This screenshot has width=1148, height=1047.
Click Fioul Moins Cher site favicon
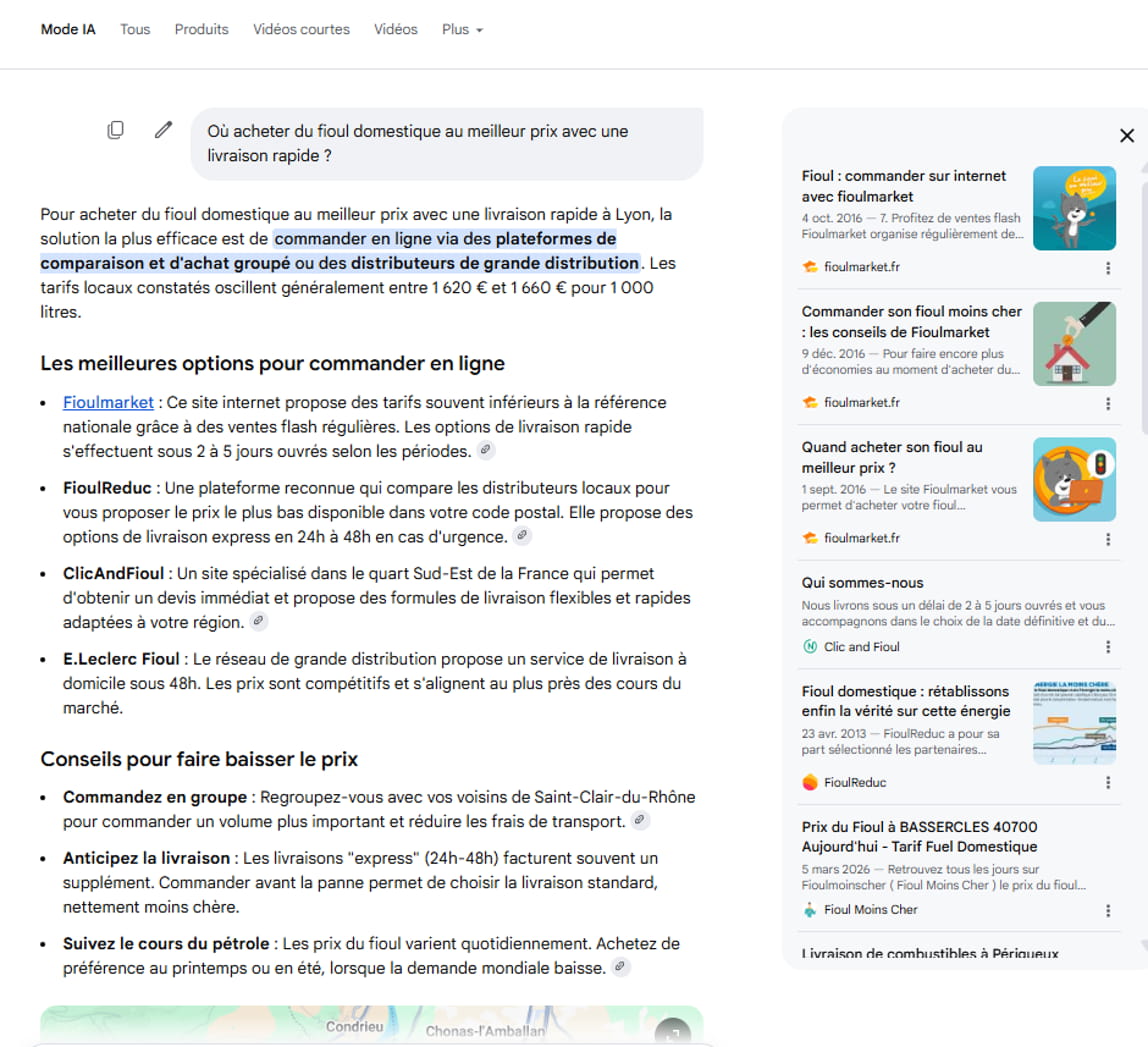(810, 910)
